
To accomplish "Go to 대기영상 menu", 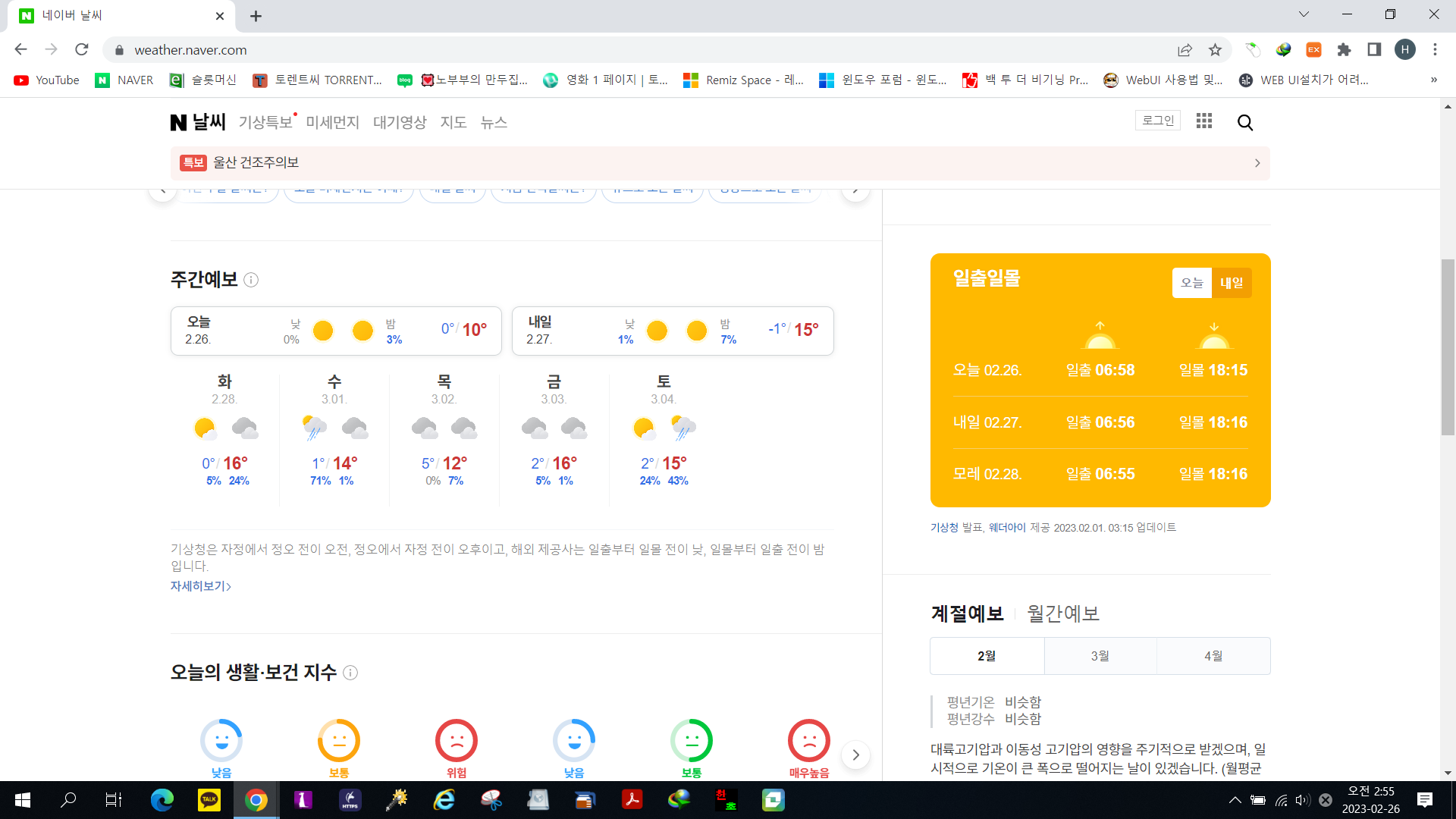I will 400,122.
